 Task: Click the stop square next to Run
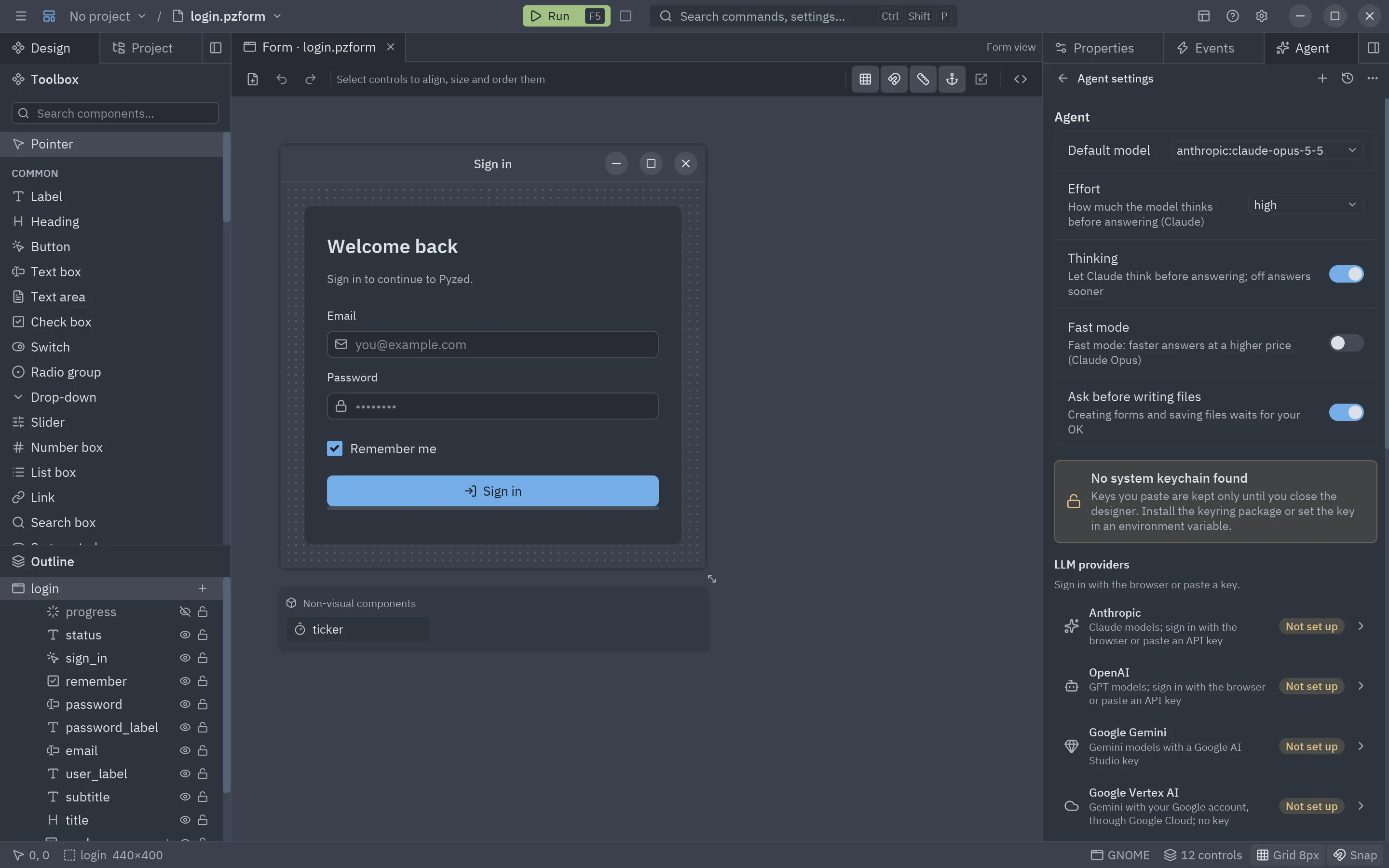(626, 16)
